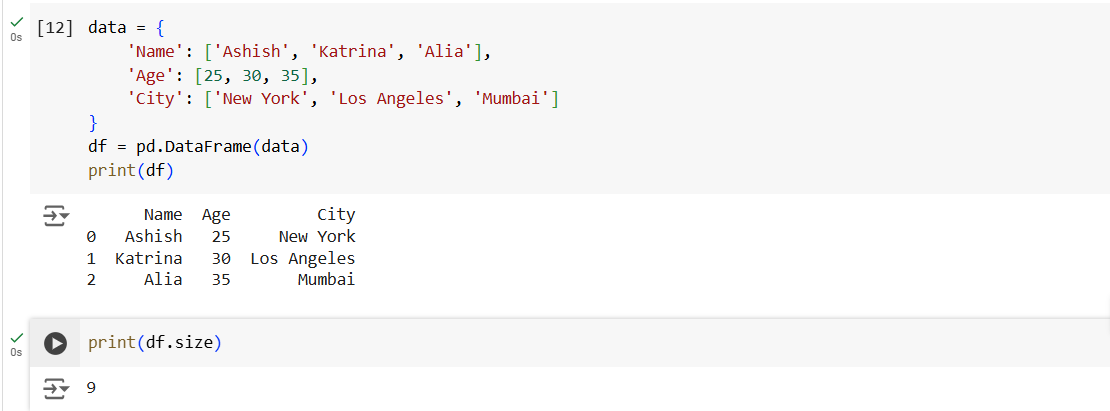
Task: Click the 'data = {' code line
Action: [125, 28]
